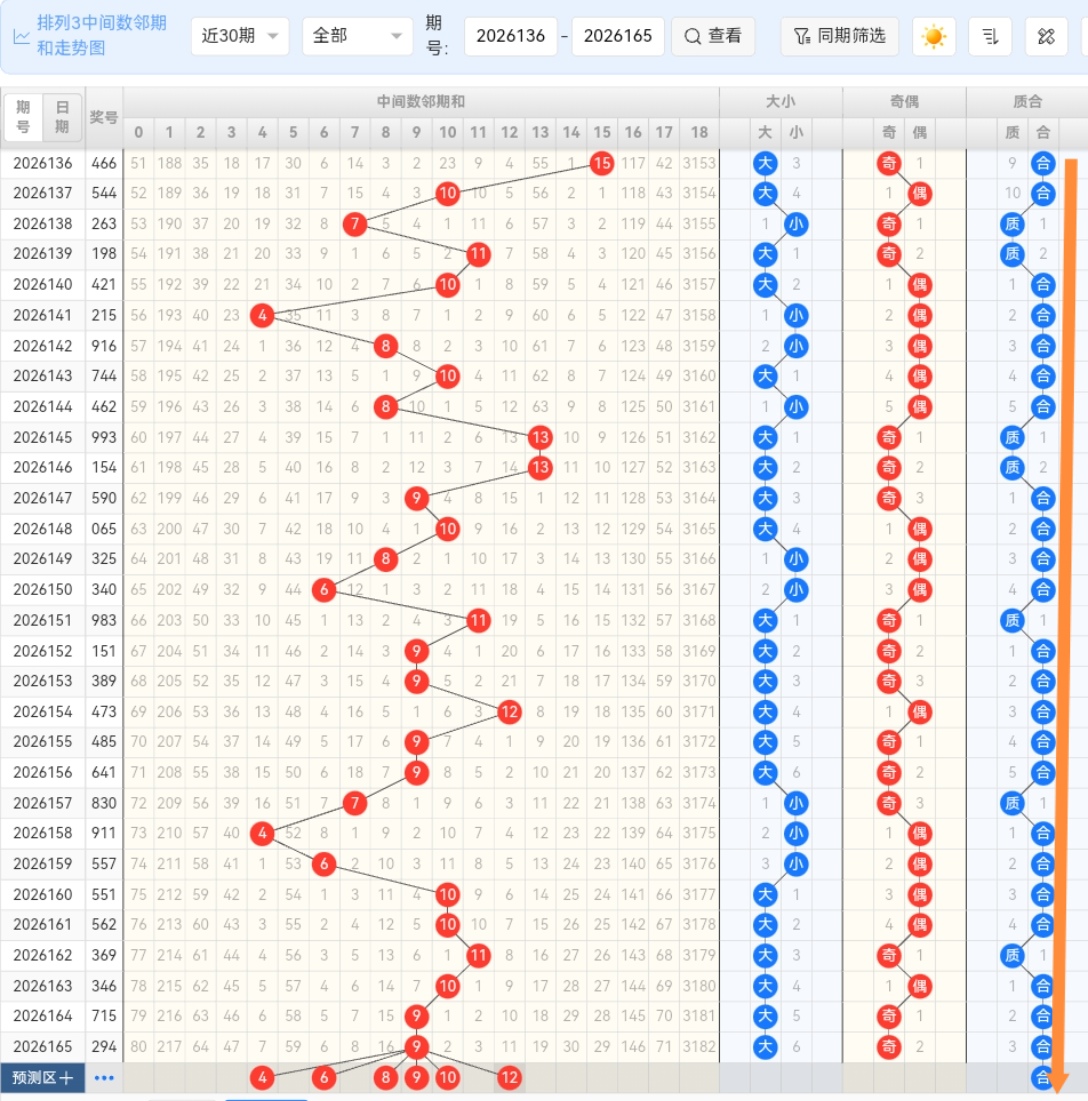Toggle prediction circle 6
Screen dimensions: 1088x1101
pos(324,1078)
